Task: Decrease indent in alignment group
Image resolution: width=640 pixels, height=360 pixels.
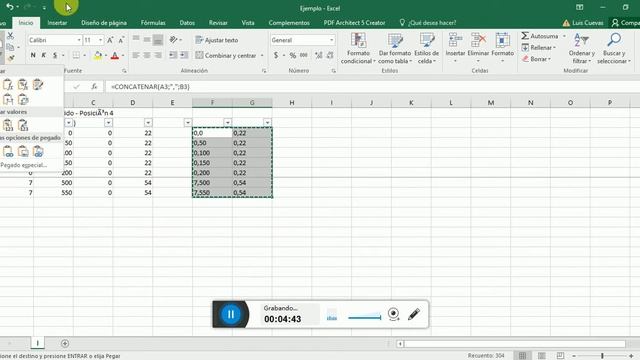Action: pos(173,55)
